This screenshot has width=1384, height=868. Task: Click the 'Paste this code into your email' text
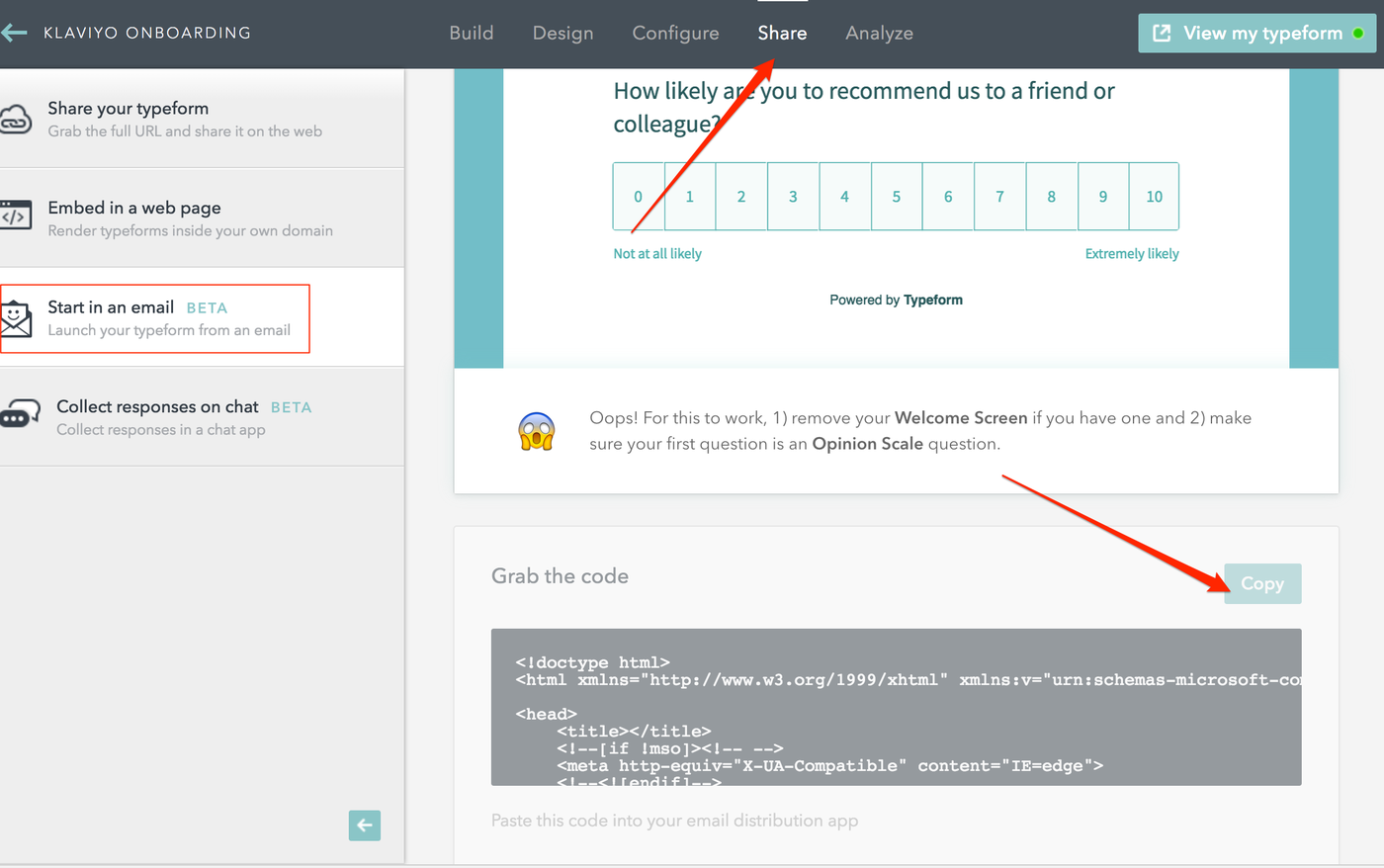pos(674,821)
